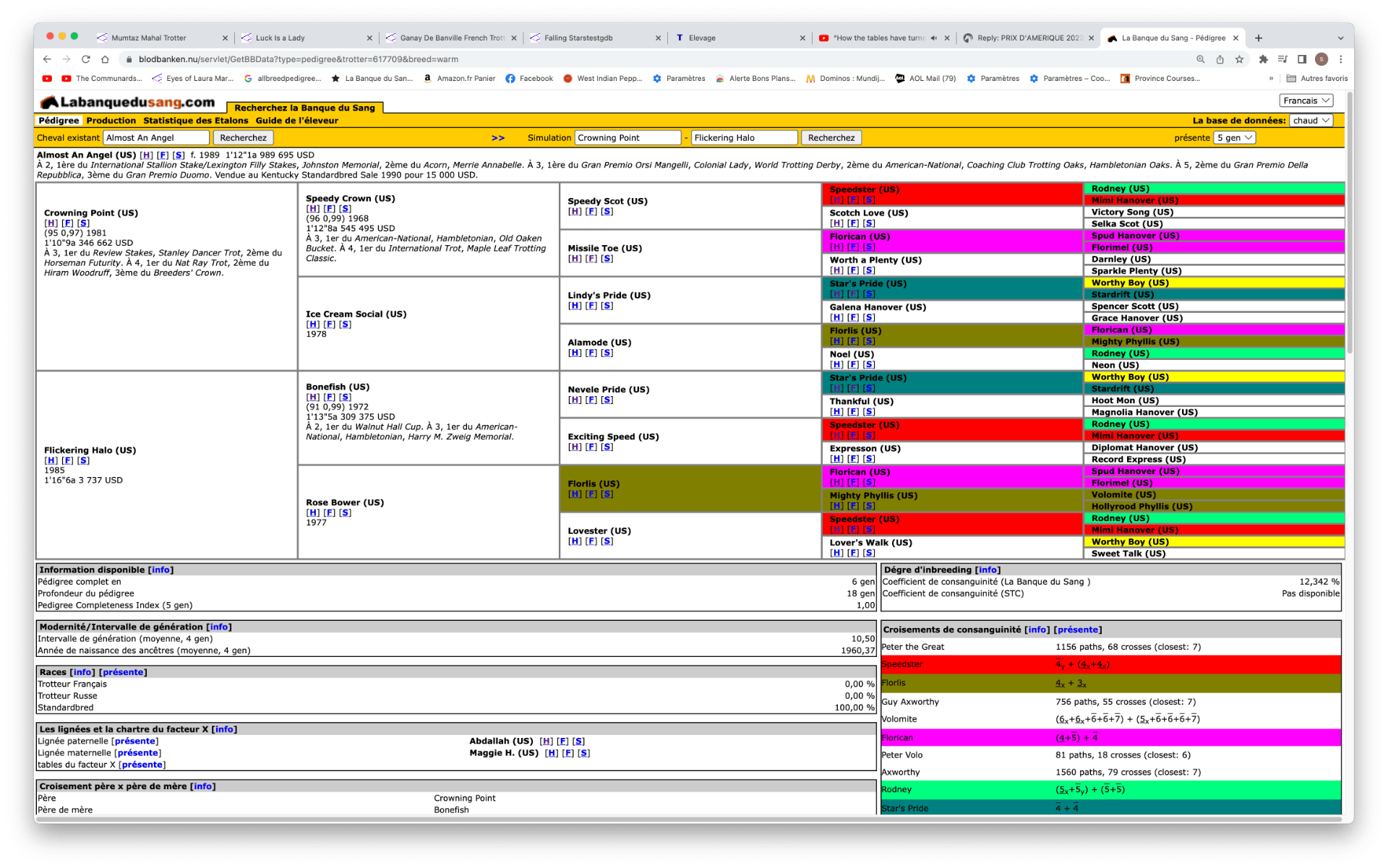
Task: Open the [H] link under Crowning Point
Action: pyautogui.click(x=51, y=223)
